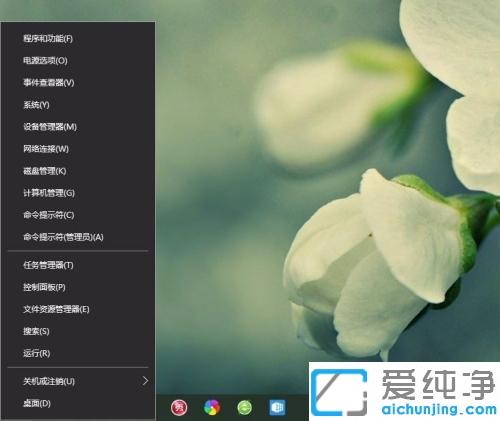Viewport: 500px width, 421px height.
Task: Select 桌面(D) to show desktop
Action: [x=78, y=404]
